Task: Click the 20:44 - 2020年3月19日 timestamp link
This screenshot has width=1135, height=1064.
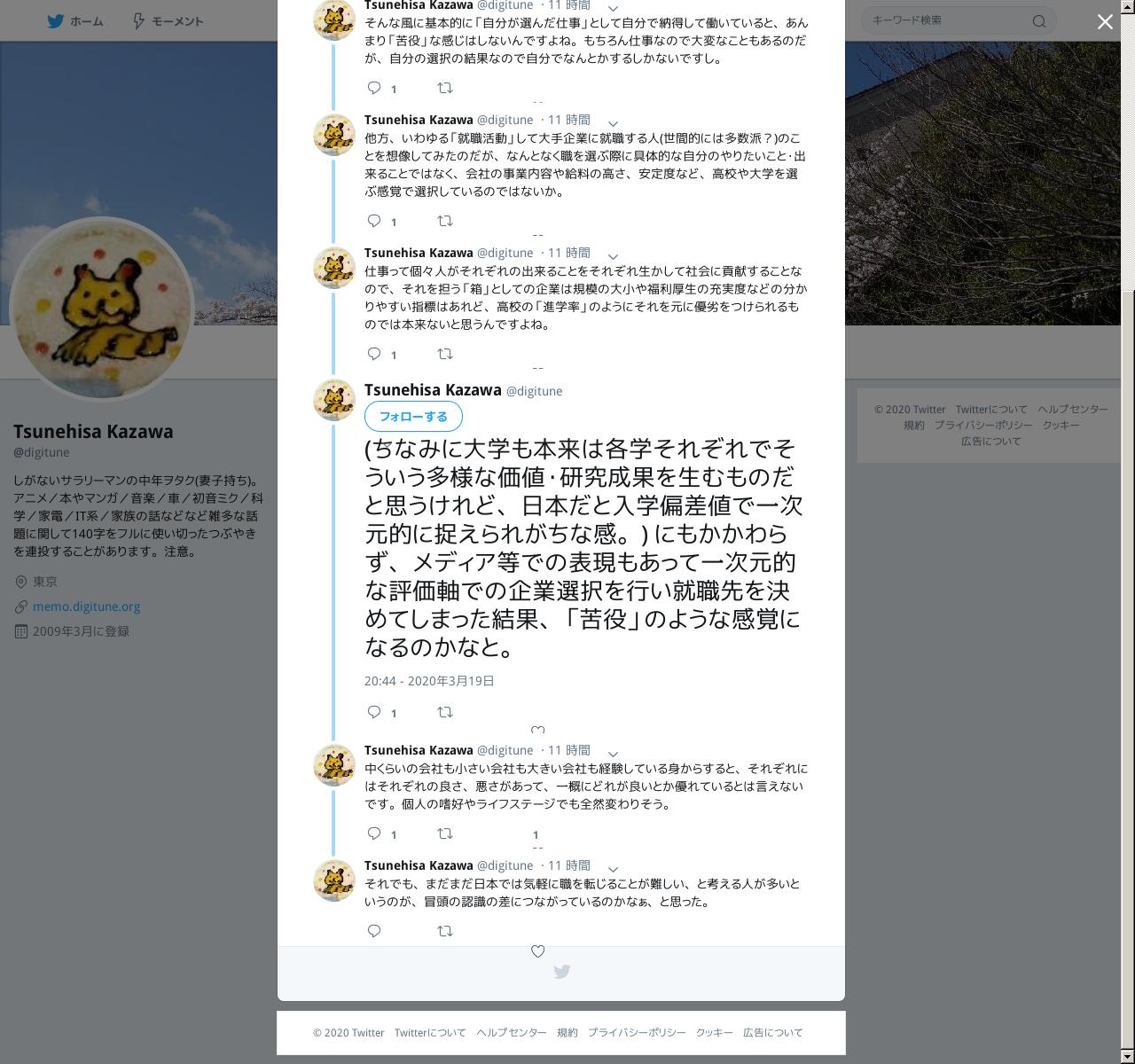Action: point(429,681)
